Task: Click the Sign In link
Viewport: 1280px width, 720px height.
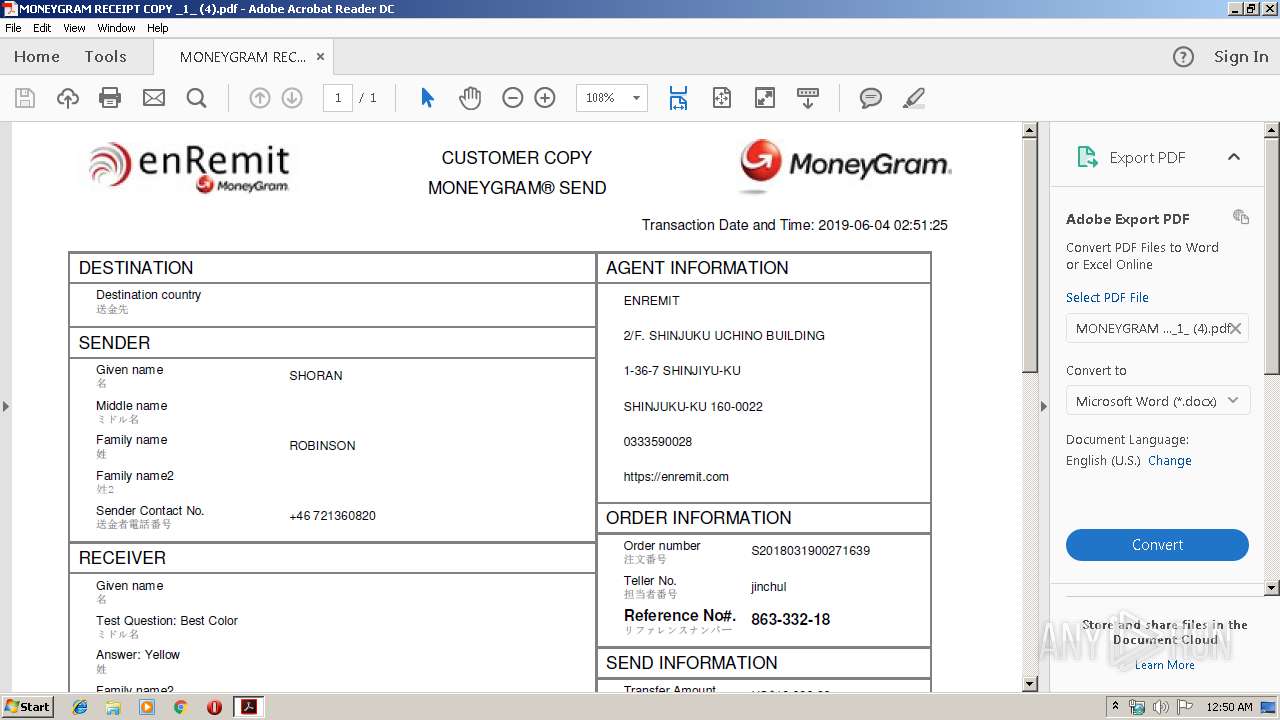Action: coord(1241,57)
